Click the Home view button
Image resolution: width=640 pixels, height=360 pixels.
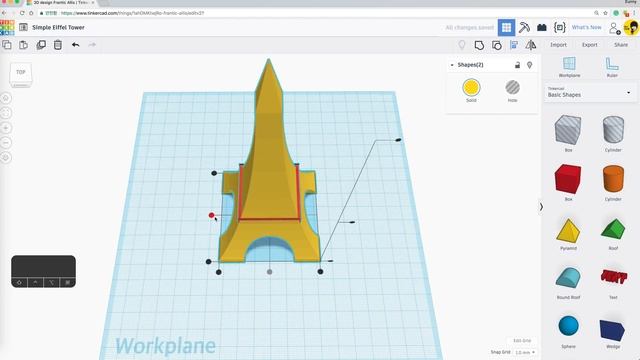point(6,98)
